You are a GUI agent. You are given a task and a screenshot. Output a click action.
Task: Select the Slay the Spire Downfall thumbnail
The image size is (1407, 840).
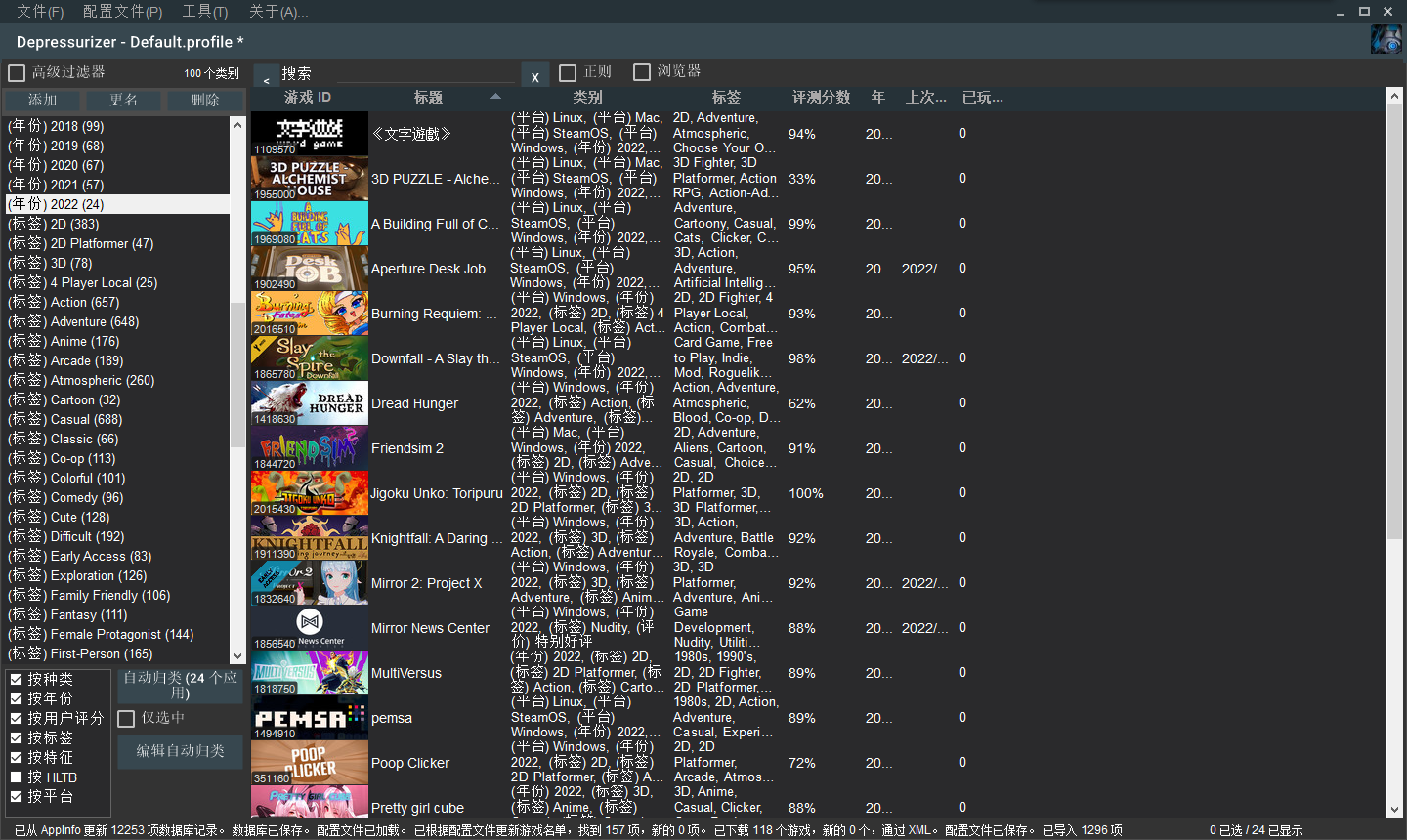coord(310,358)
